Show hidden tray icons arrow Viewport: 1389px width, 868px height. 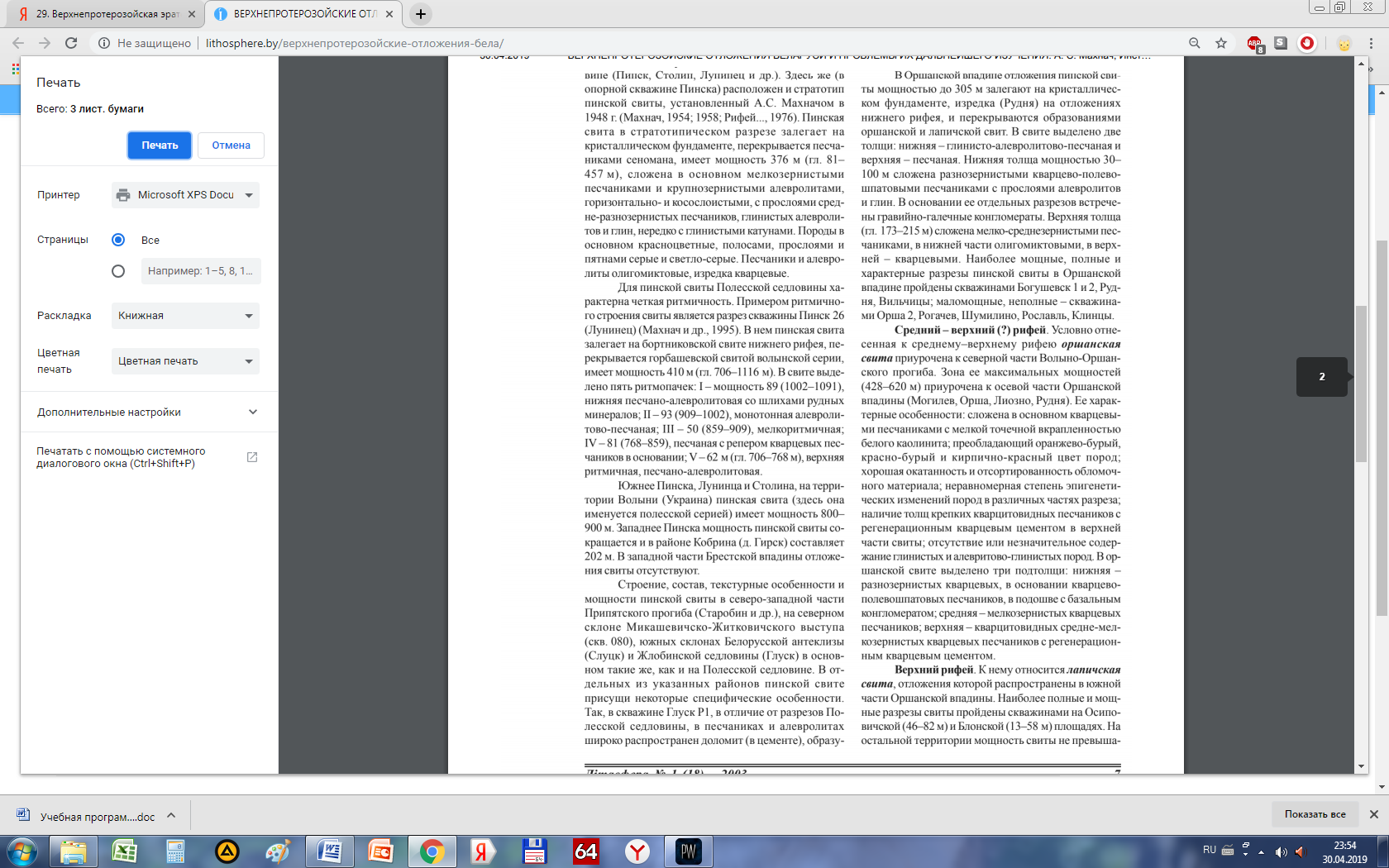point(1261,851)
